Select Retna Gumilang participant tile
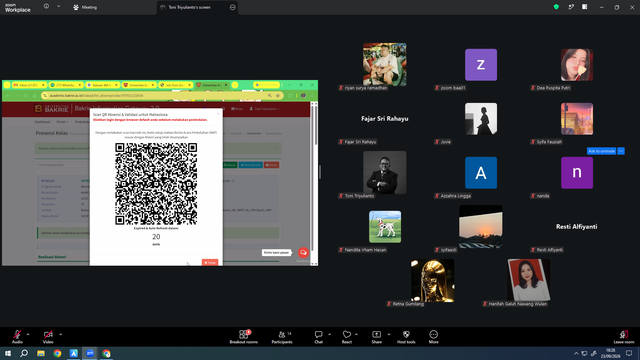 pos(433,281)
